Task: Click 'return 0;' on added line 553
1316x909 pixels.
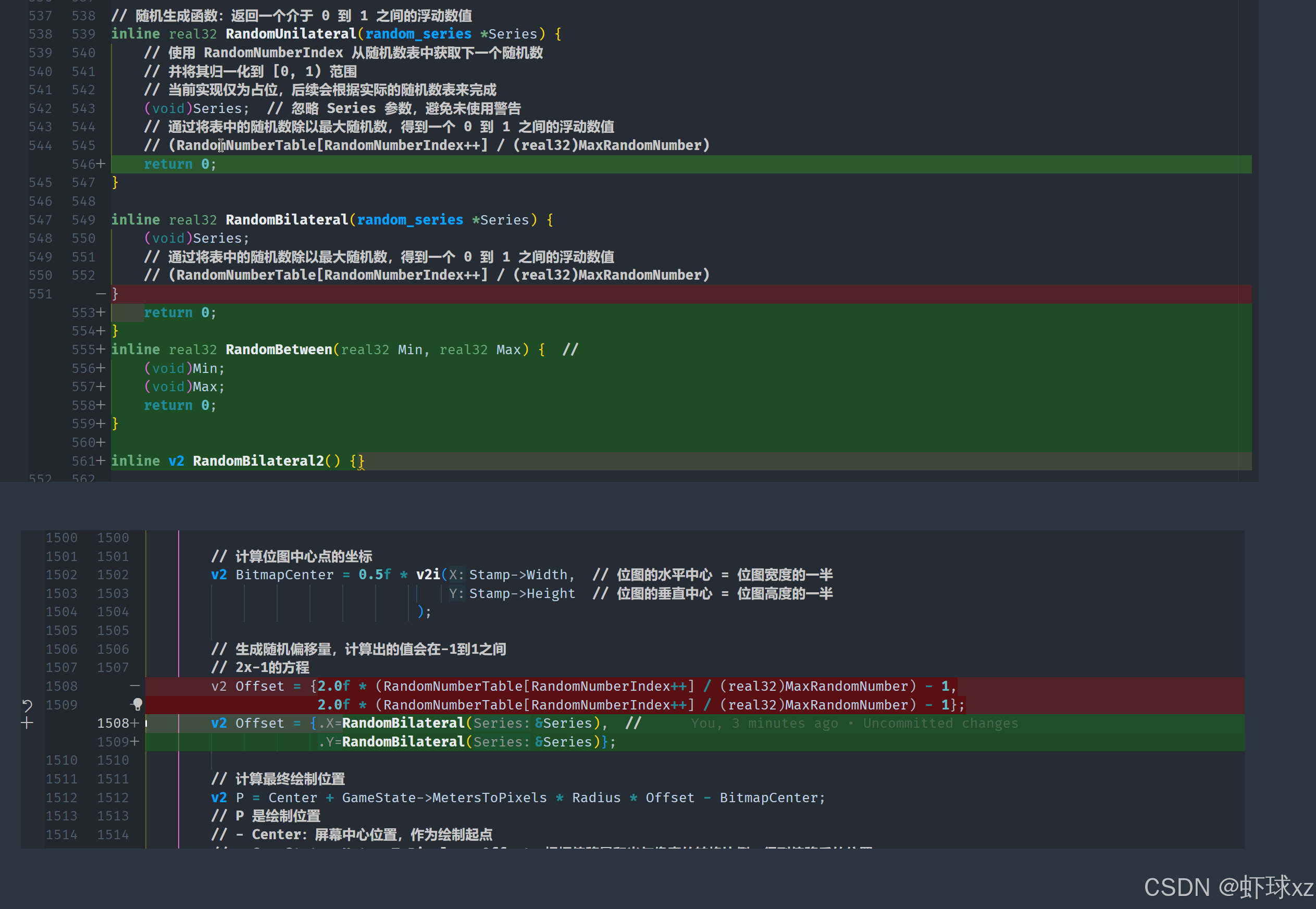Action: [x=180, y=313]
